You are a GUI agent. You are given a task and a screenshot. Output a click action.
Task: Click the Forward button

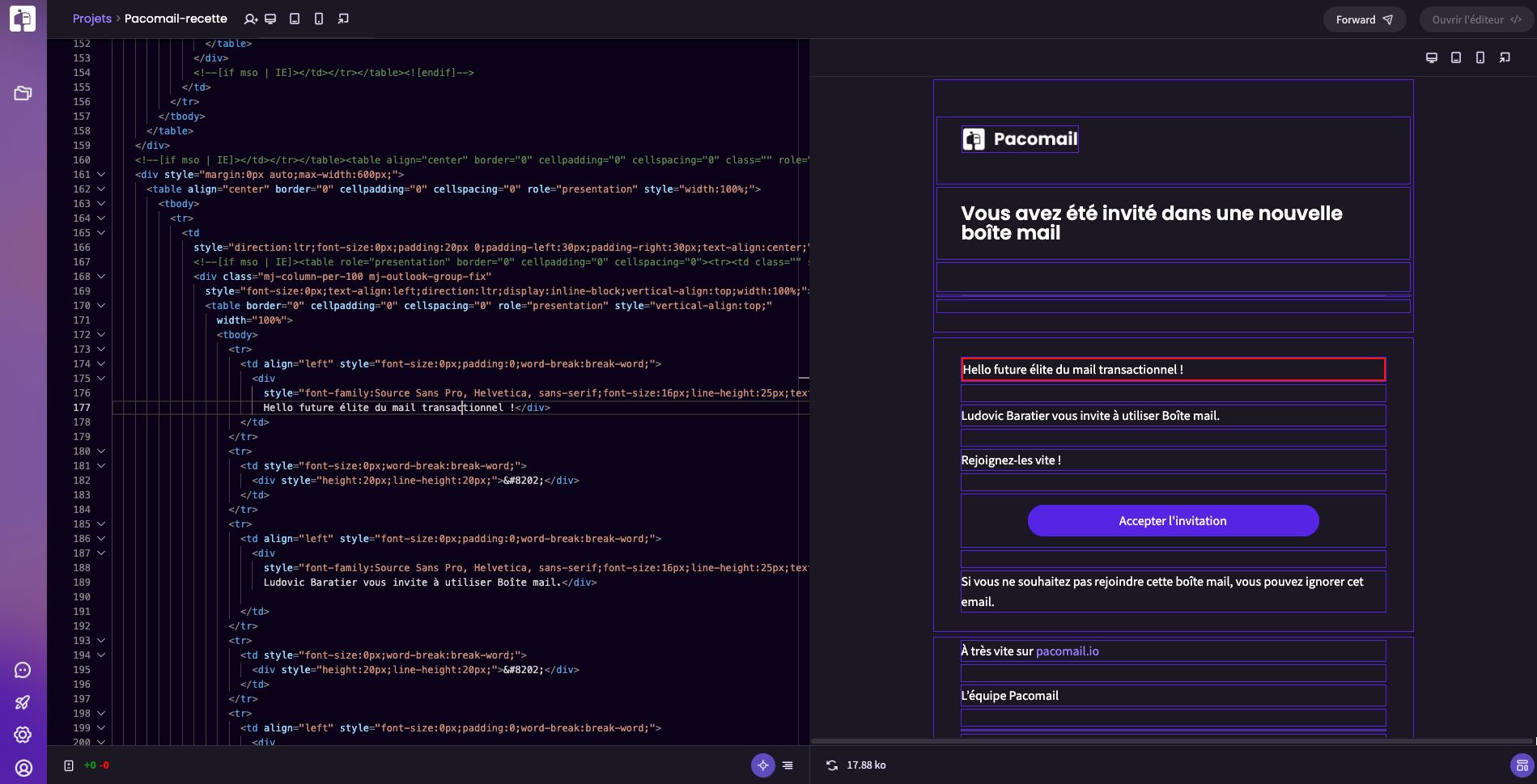1364,19
